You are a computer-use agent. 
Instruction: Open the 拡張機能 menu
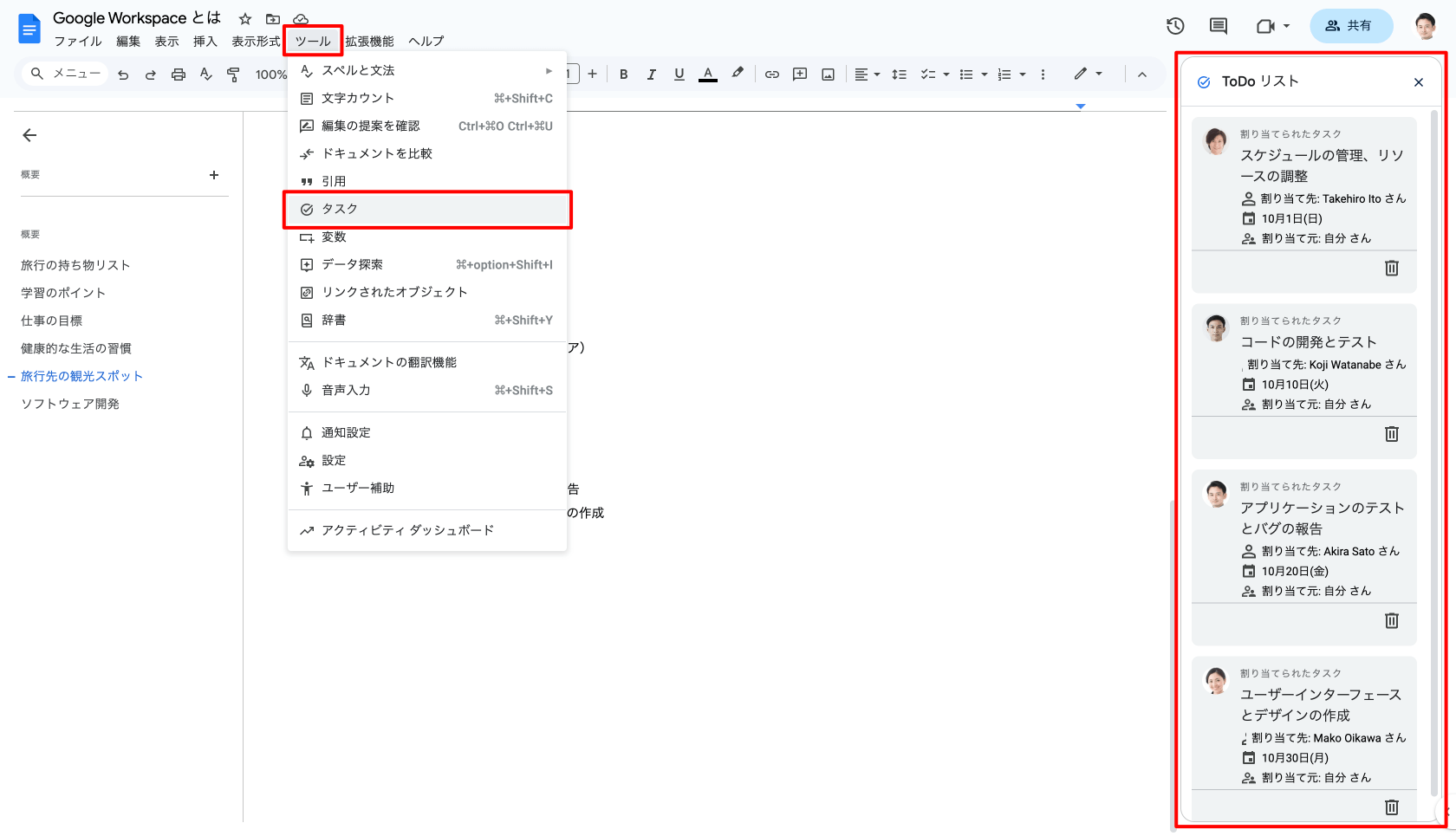pyautogui.click(x=370, y=42)
